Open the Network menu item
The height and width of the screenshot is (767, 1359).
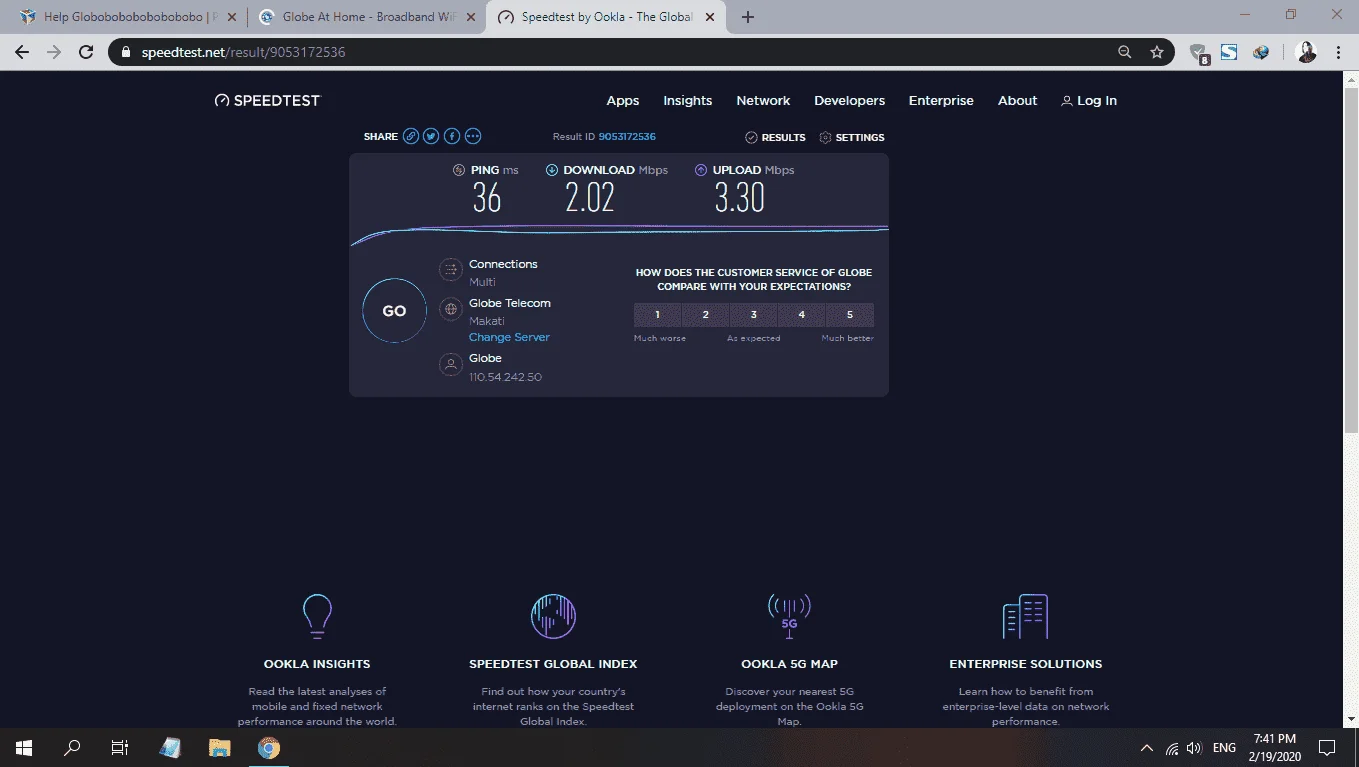(x=763, y=100)
